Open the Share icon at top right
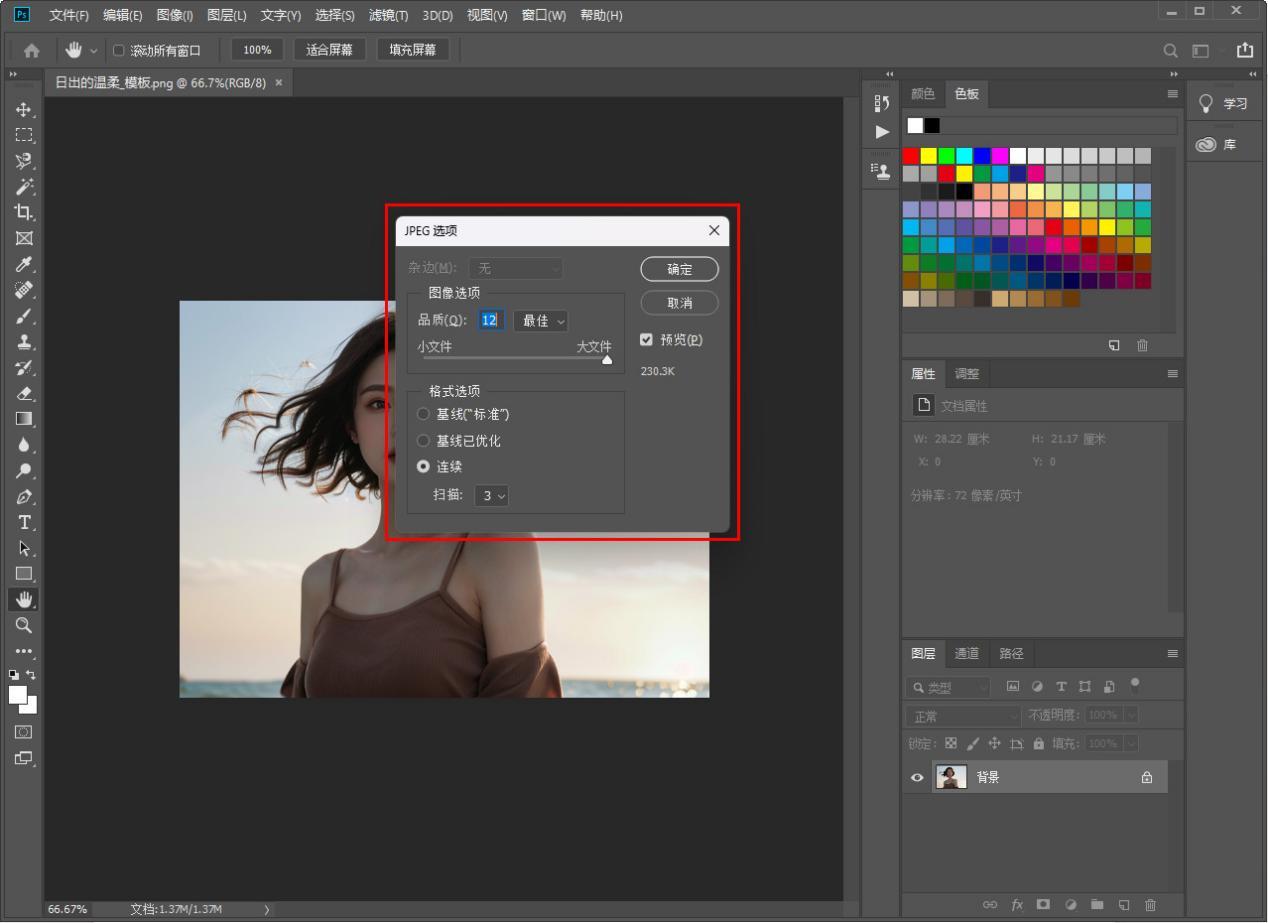This screenshot has height=923, width=1268. click(x=1245, y=50)
